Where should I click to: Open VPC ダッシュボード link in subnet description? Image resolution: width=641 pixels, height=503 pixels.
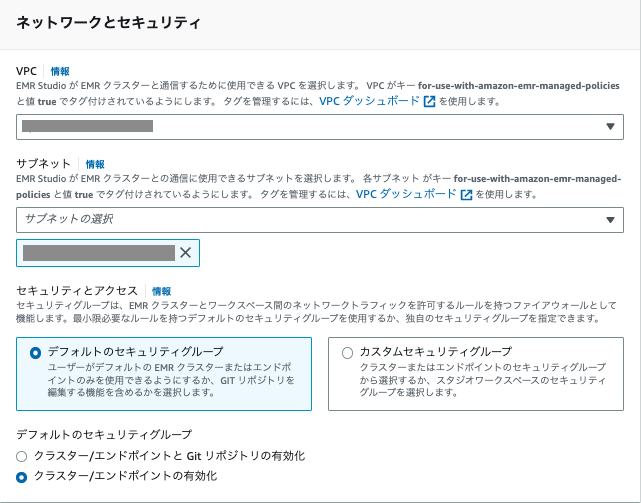coord(406,194)
